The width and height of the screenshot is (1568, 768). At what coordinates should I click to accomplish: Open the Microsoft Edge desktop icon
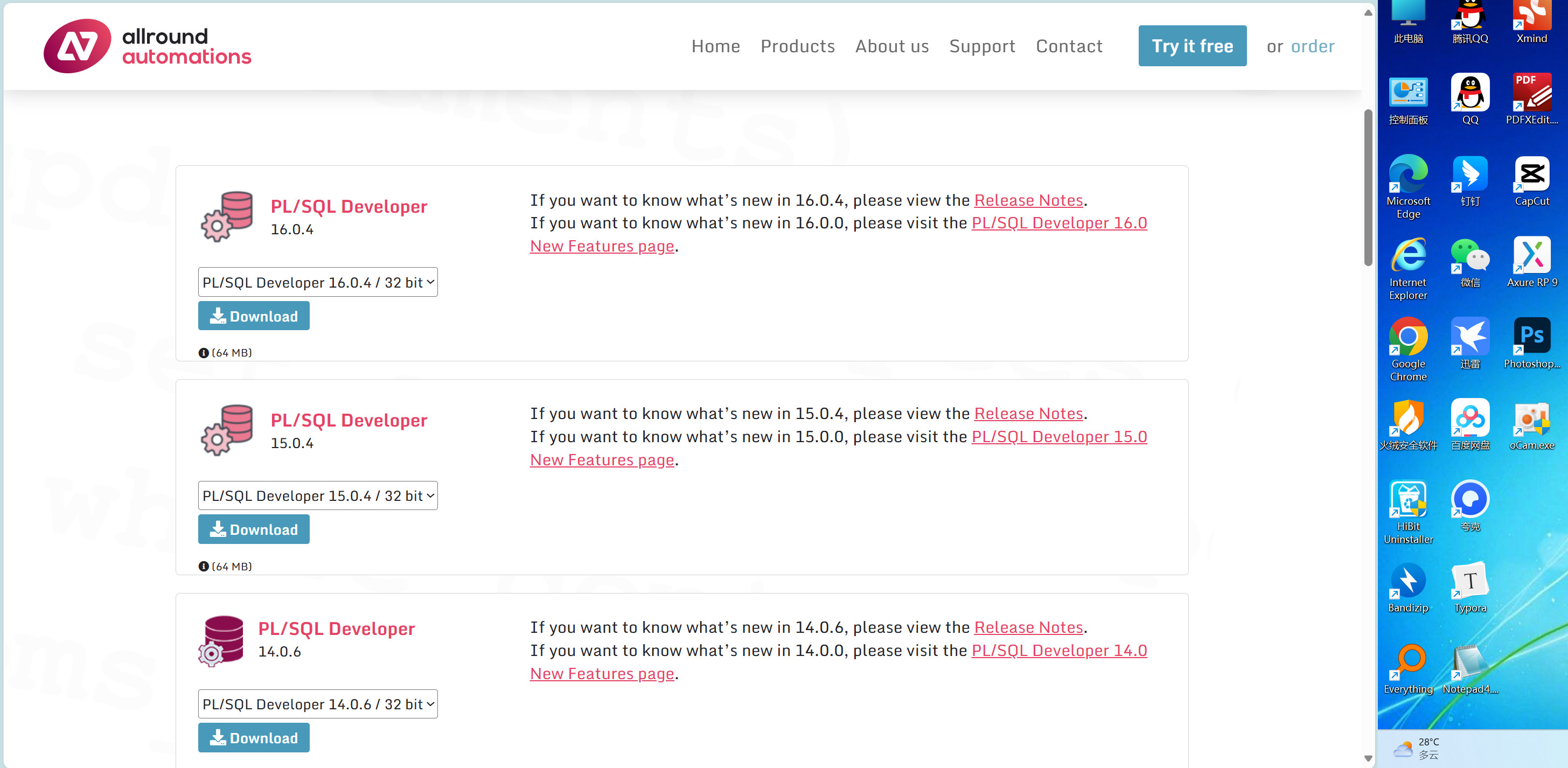pyautogui.click(x=1408, y=174)
